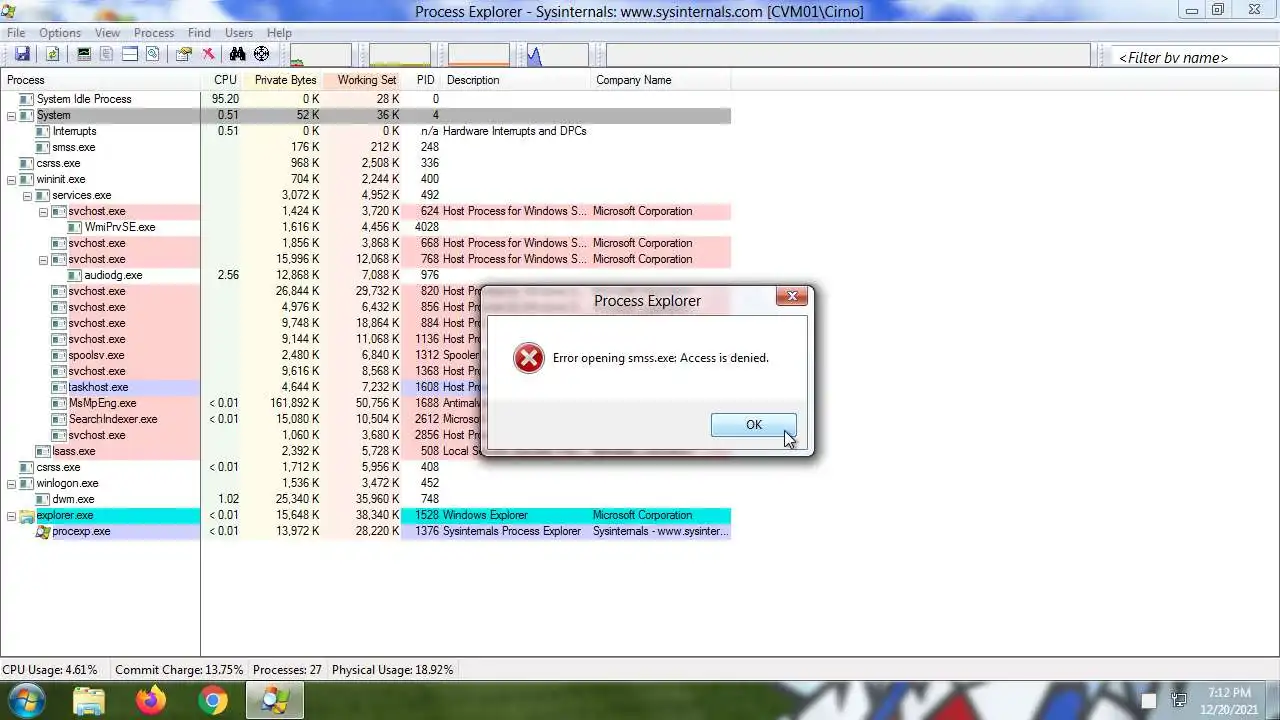Click the CPU Usage 4.61% status bar entry

[50, 670]
